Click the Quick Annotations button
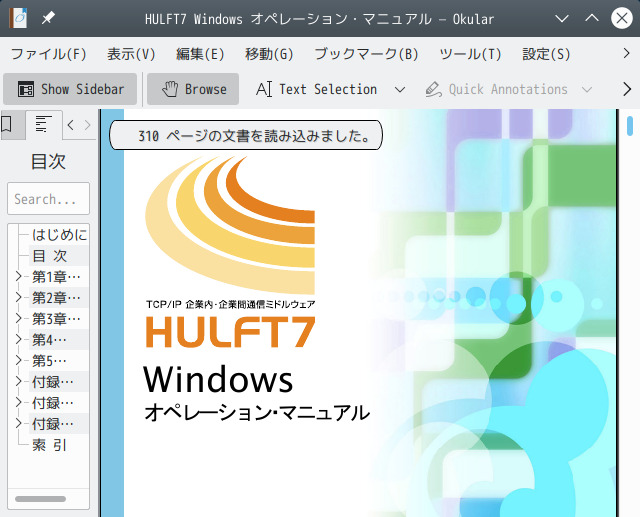The width and height of the screenshot is (640, 517). click(x=496, y=89)
